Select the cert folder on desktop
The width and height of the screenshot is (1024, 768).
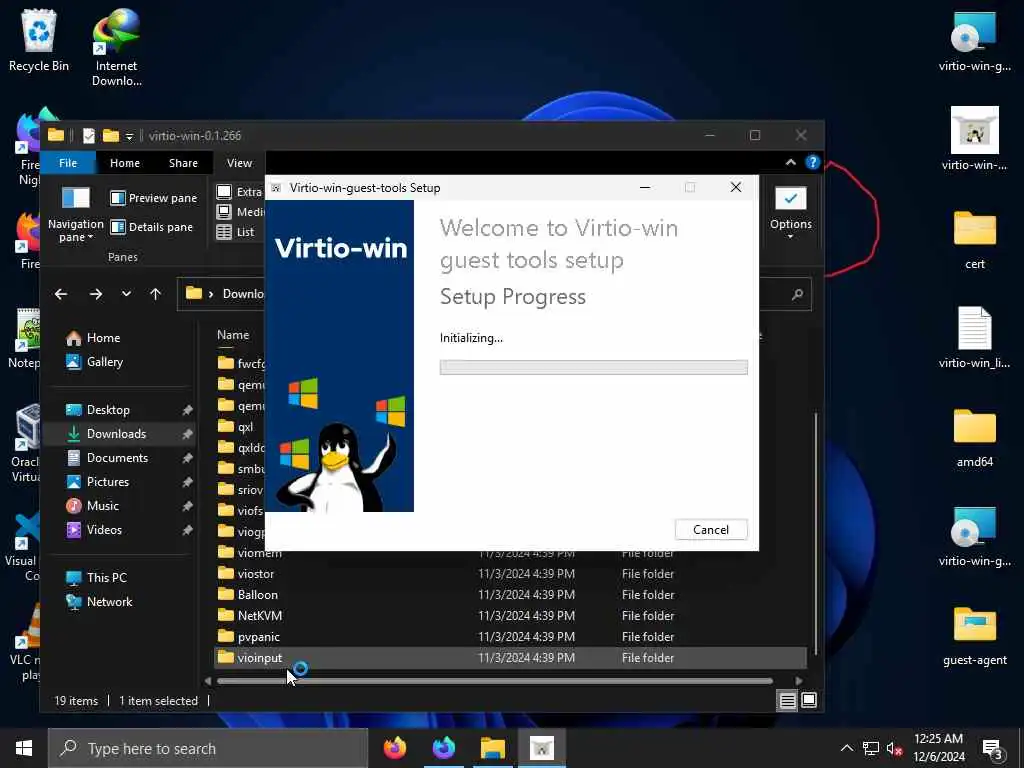(974, 240)
